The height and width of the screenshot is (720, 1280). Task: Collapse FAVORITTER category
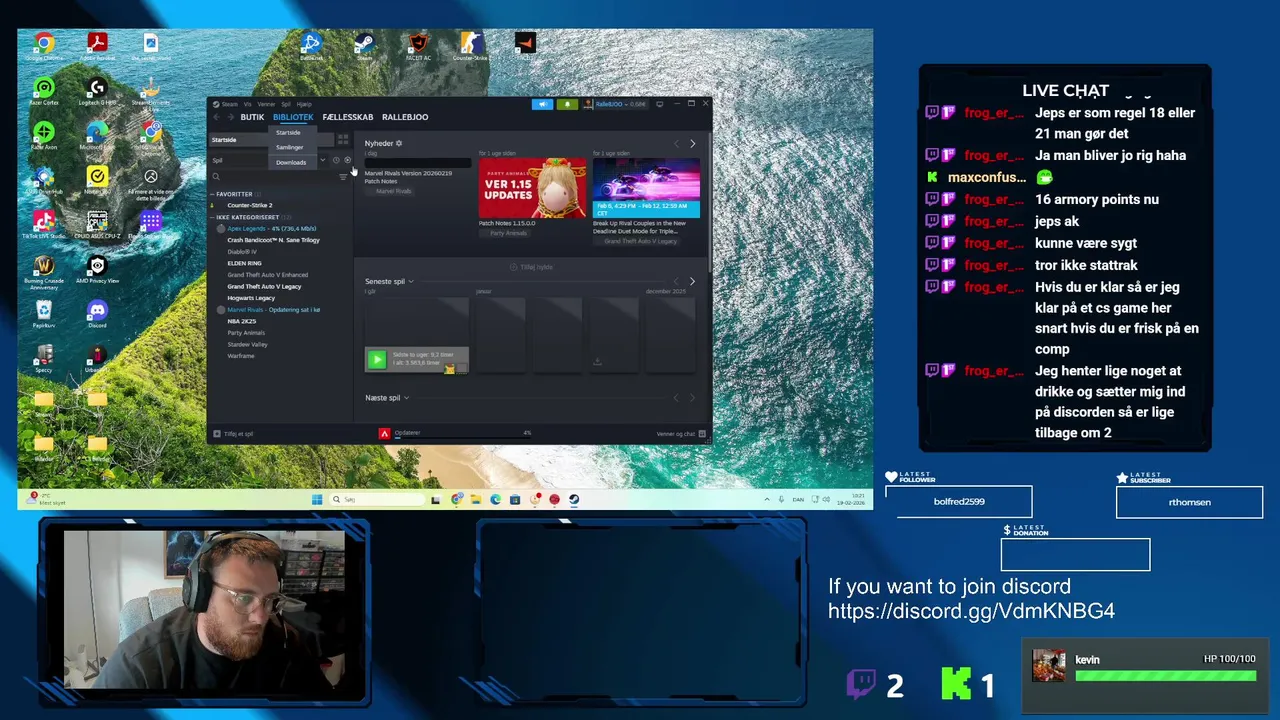point(213,194)
